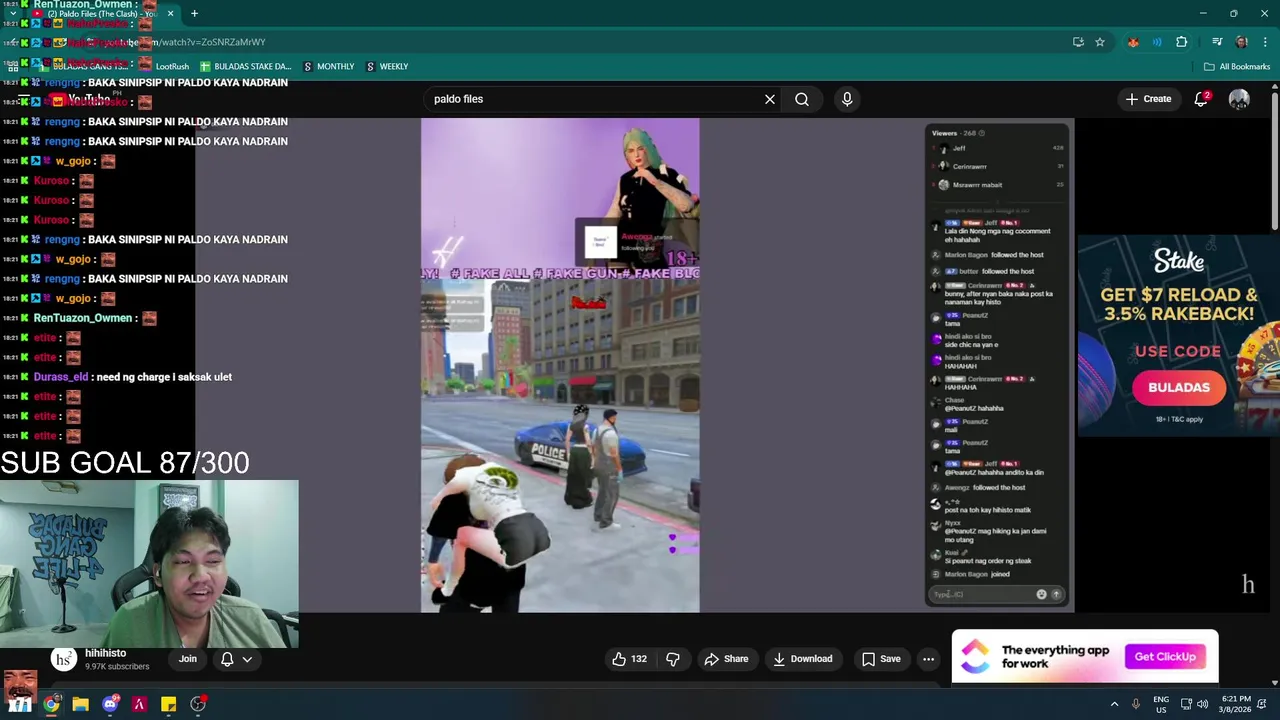Open the Chrome profile avatar
Screen dimensions: 1280x720
[x=1241, y=42]
